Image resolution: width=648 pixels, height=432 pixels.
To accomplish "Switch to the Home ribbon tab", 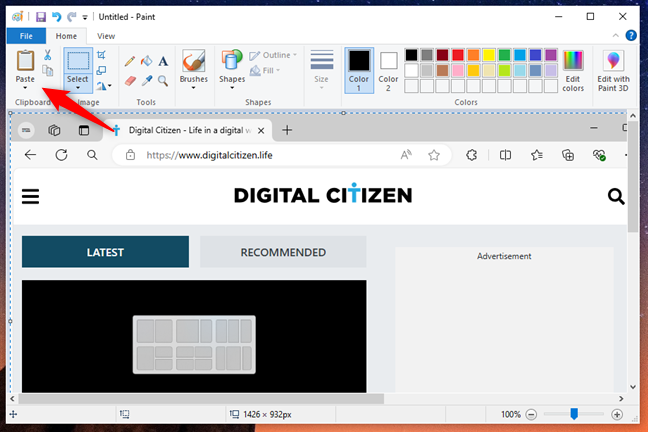I will coord(66,36).
